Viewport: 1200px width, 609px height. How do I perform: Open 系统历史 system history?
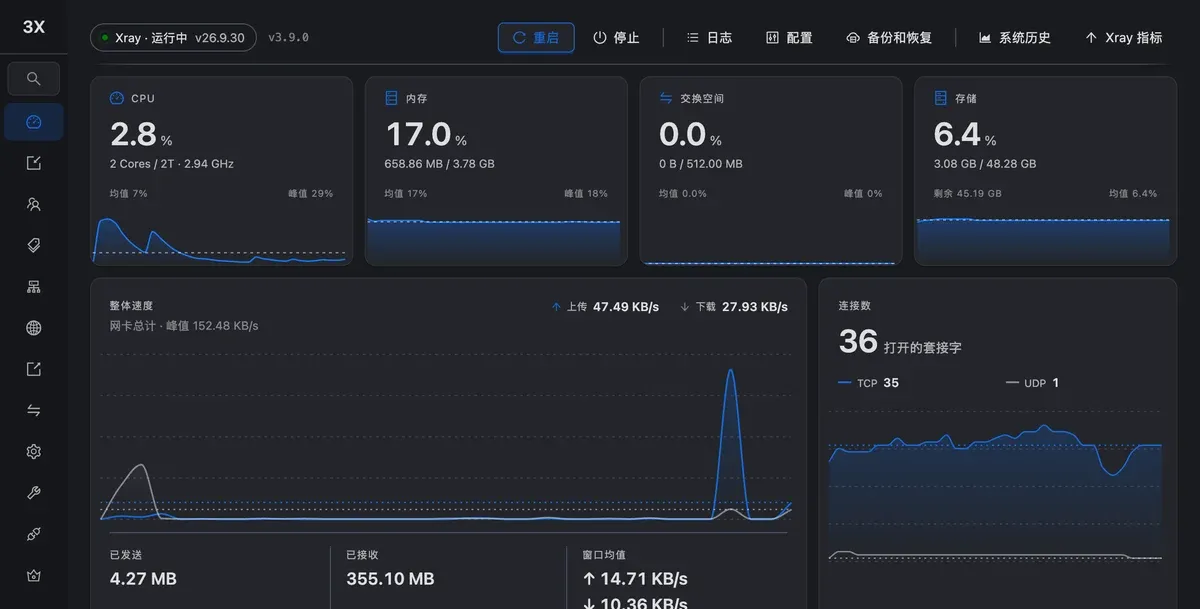[1015, 38]
